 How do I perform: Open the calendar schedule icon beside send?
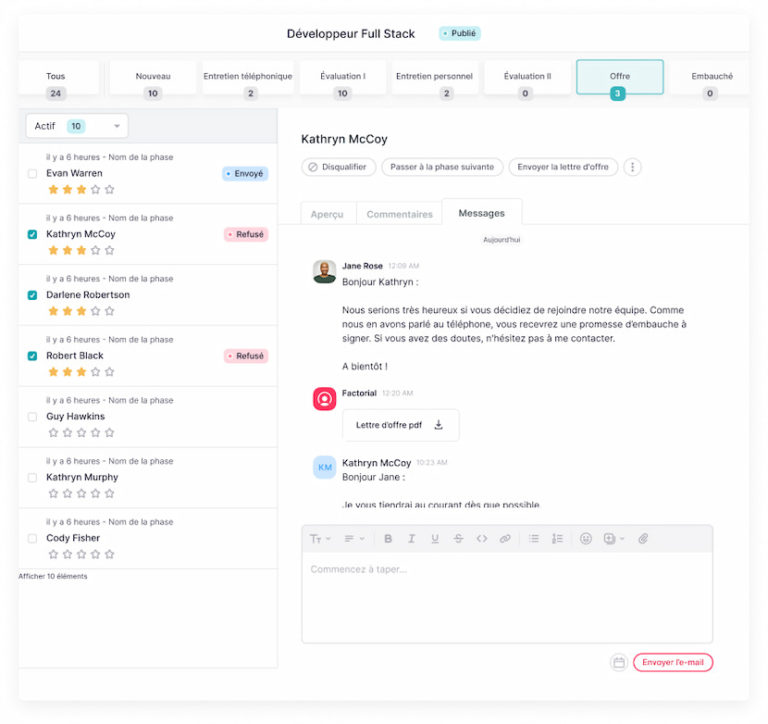(619, 662)
